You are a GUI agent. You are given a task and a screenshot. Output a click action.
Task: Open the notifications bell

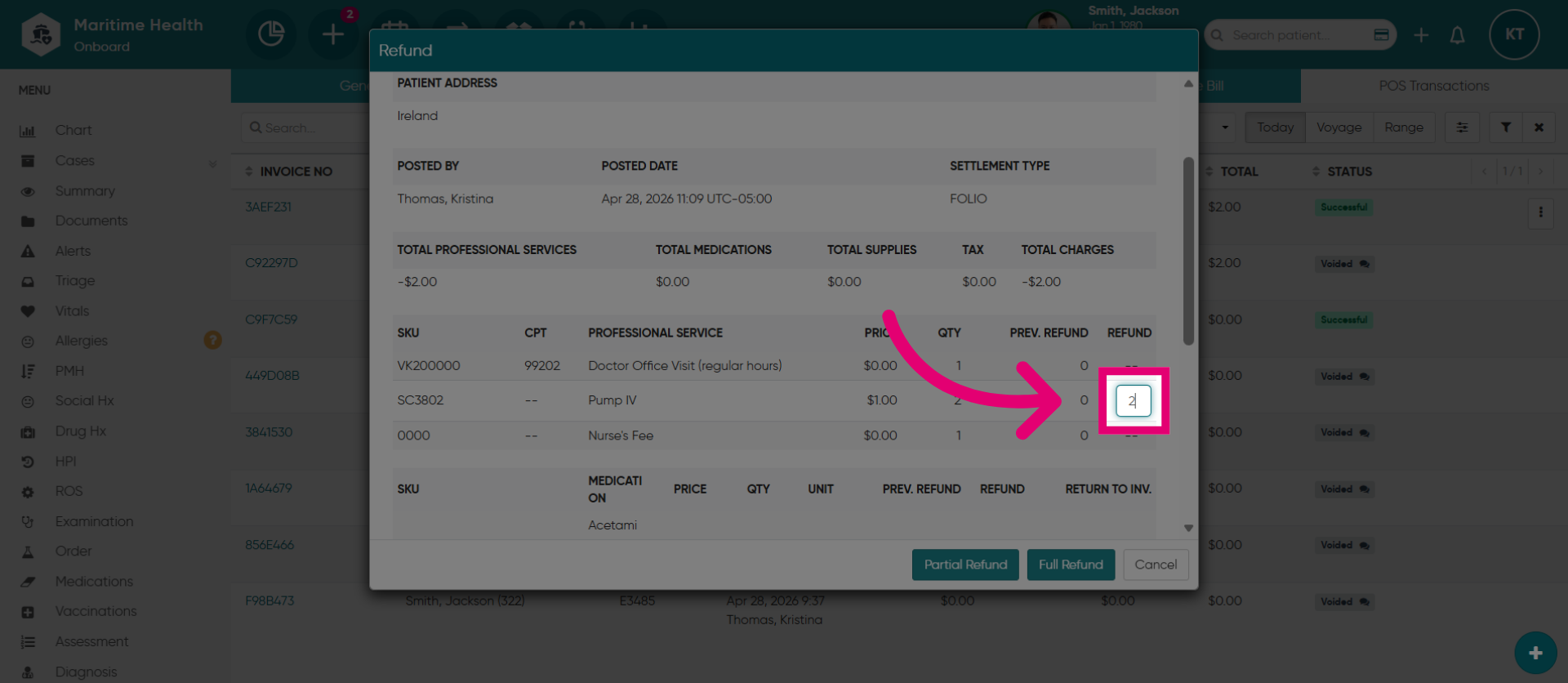[1457, 35]
